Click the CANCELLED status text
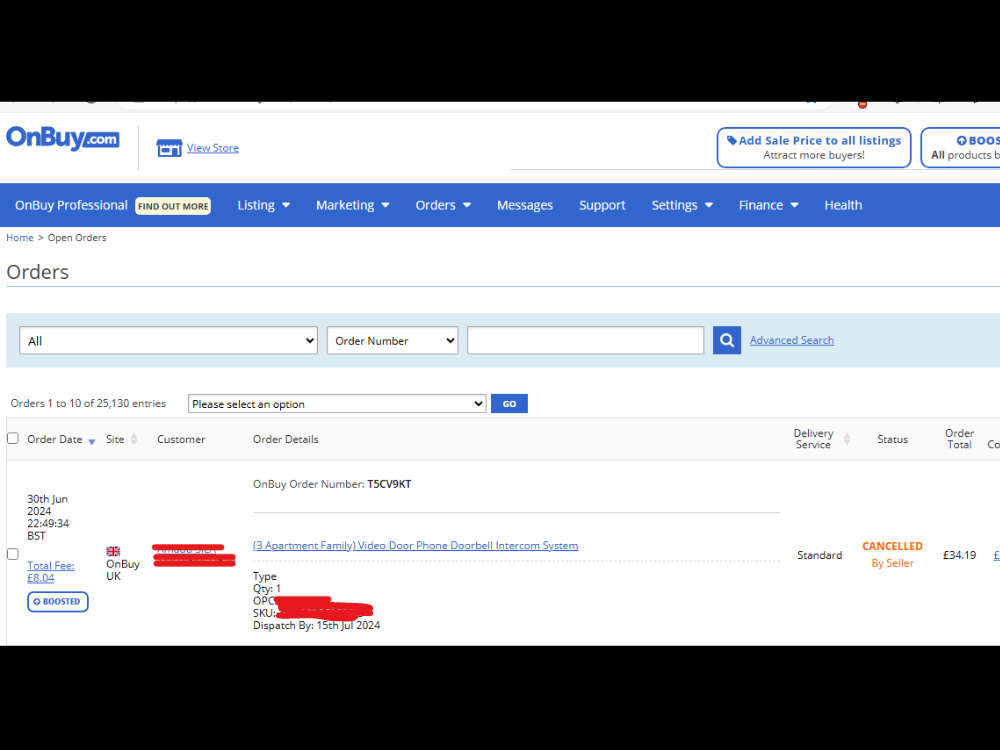1000x750 pixels. tap(892, 546)
